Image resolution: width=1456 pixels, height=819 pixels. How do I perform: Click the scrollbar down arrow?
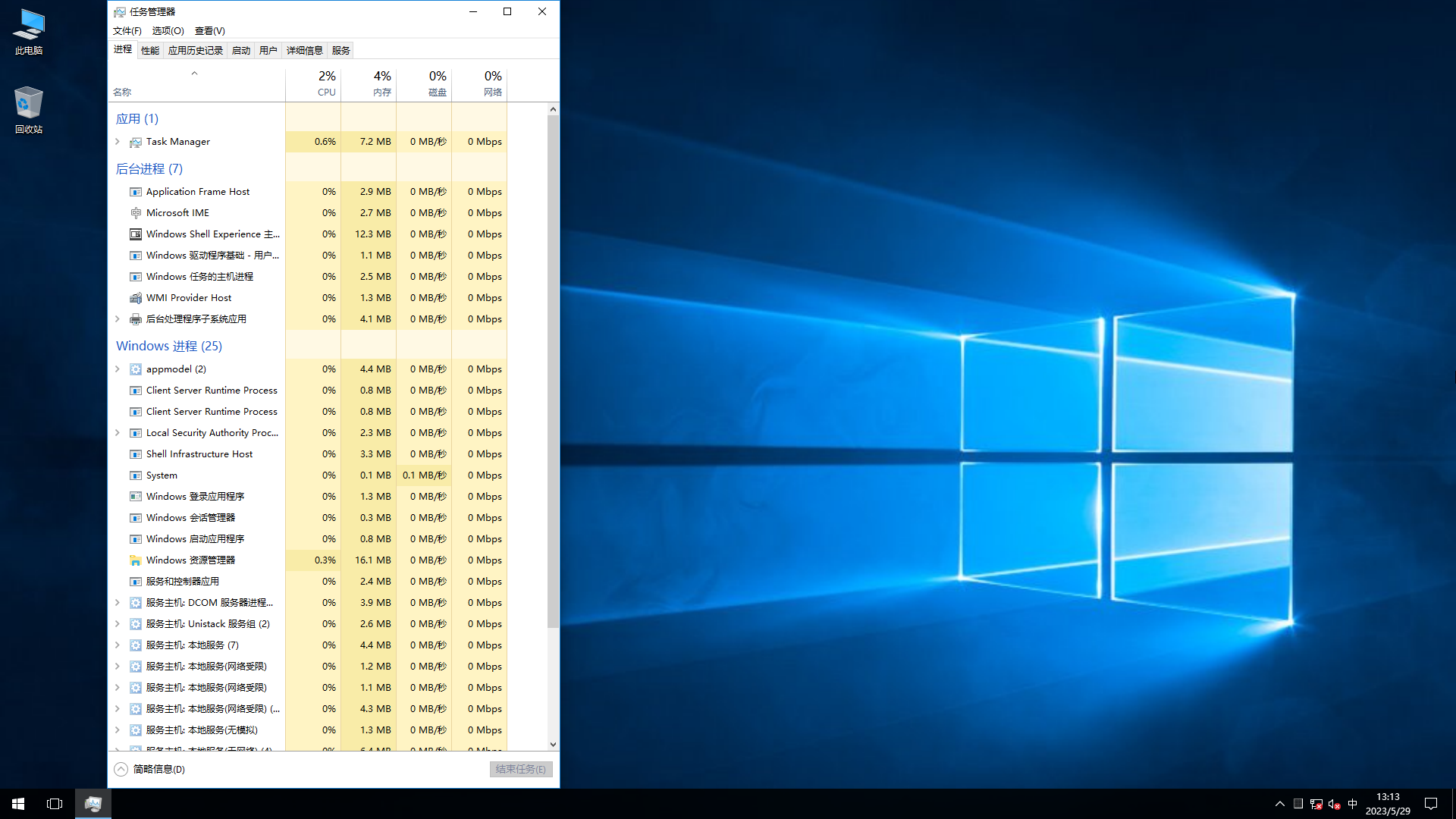(x=553, y=745)
